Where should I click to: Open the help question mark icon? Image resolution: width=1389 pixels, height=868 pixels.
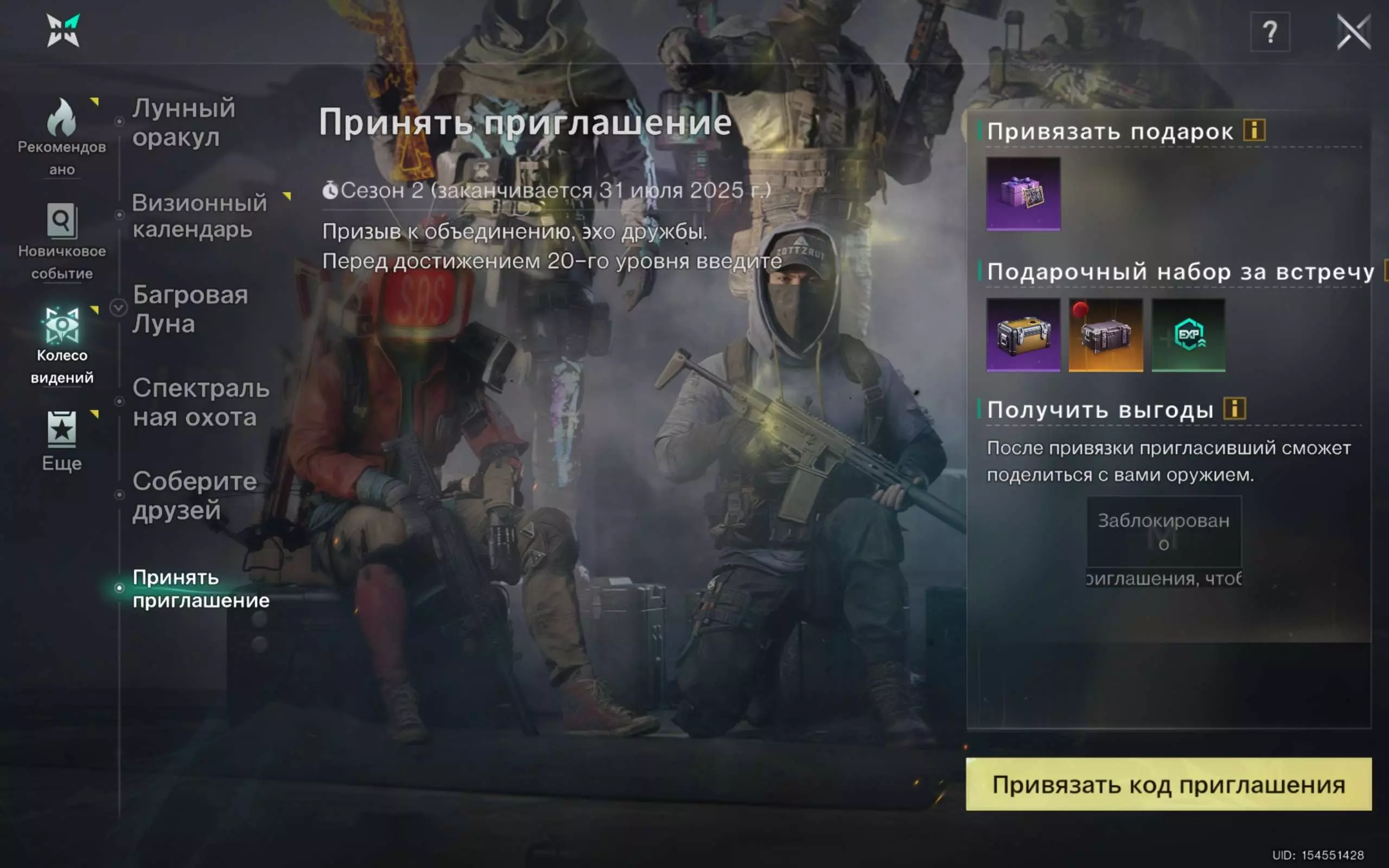click(1270, 32)
